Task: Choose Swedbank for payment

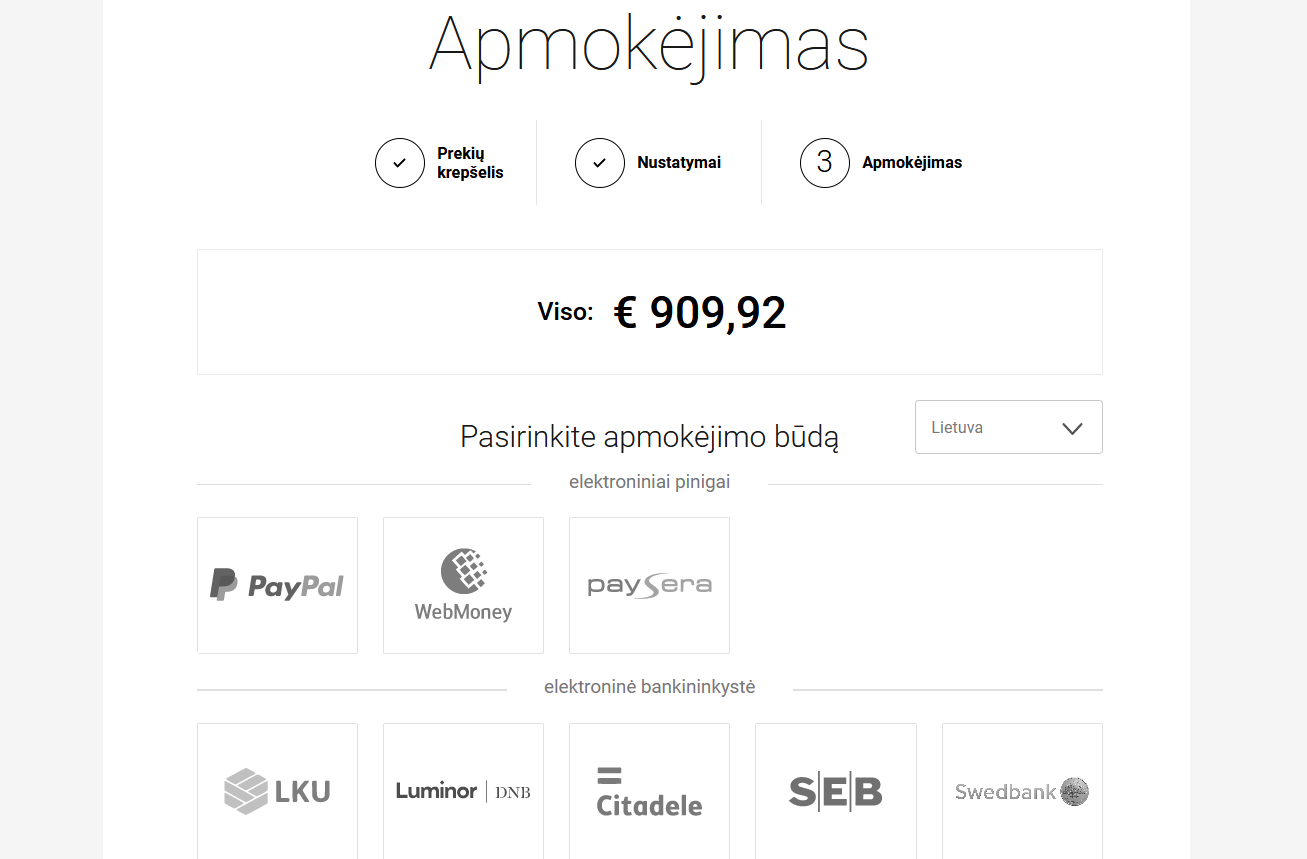Action: click(1022, 791)
